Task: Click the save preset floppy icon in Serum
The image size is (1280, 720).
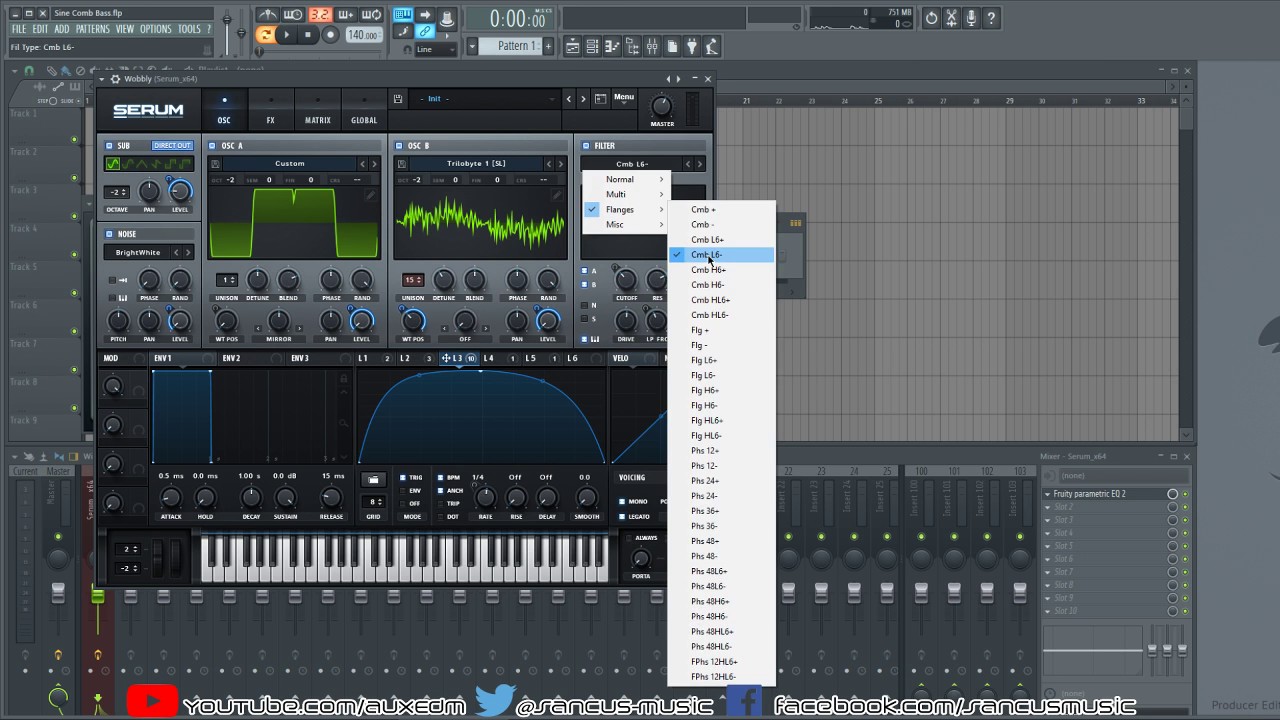Action: tap(398, 99)
